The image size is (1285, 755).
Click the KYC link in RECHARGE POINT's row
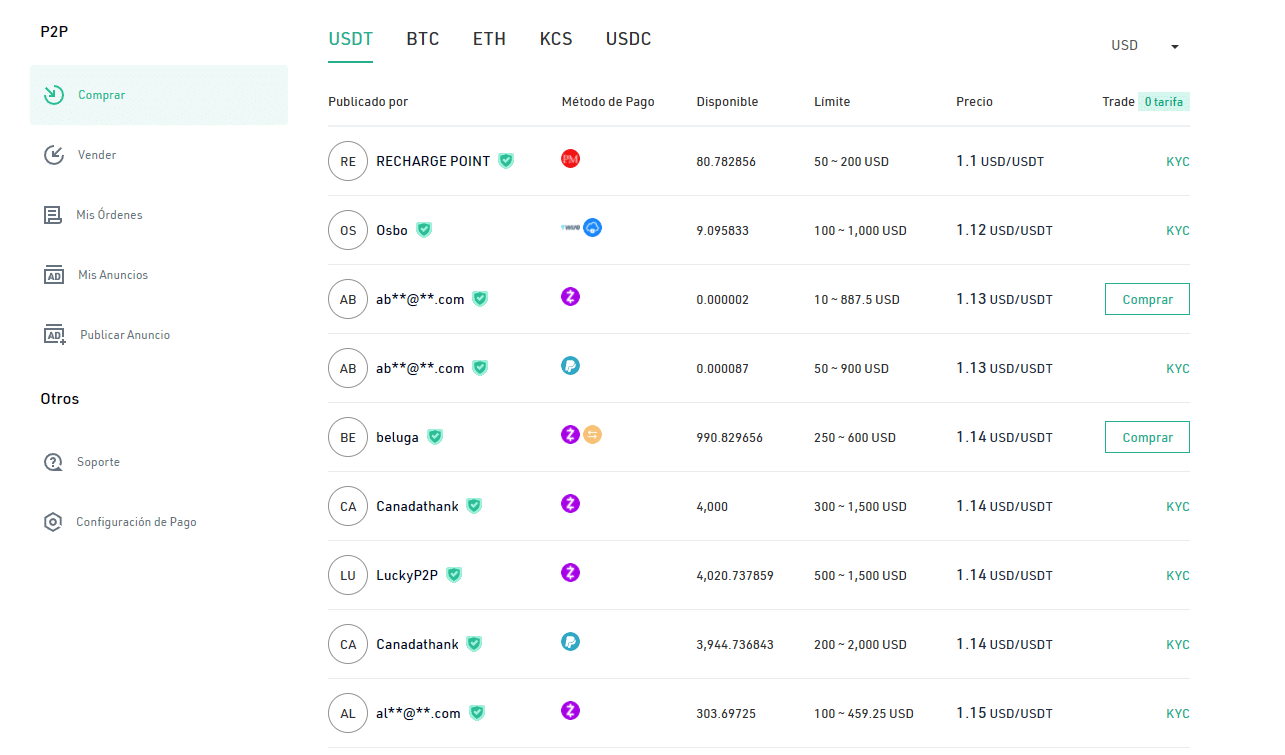tap(1177, 161)
